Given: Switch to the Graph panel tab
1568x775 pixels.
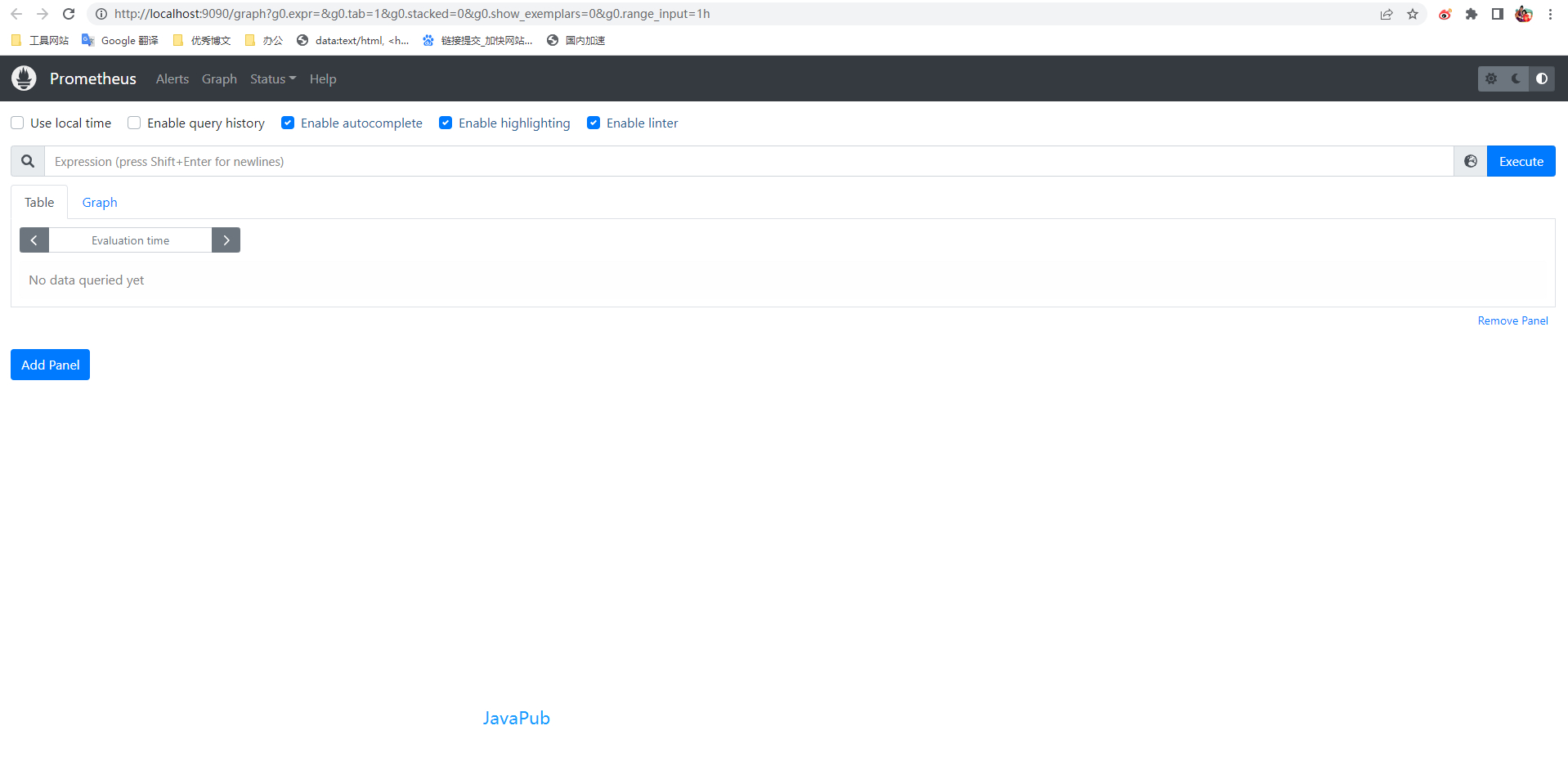Looking at the screenshot, I should [x=100, y=202].
